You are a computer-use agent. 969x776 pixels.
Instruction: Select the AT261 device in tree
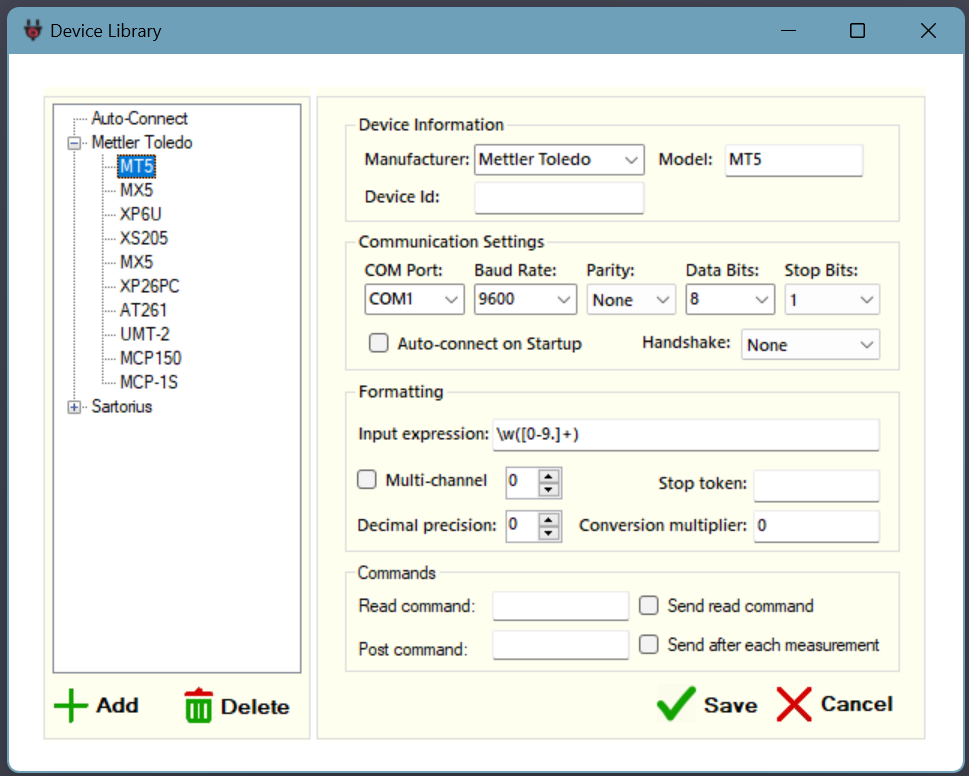[x=143, y=310]
